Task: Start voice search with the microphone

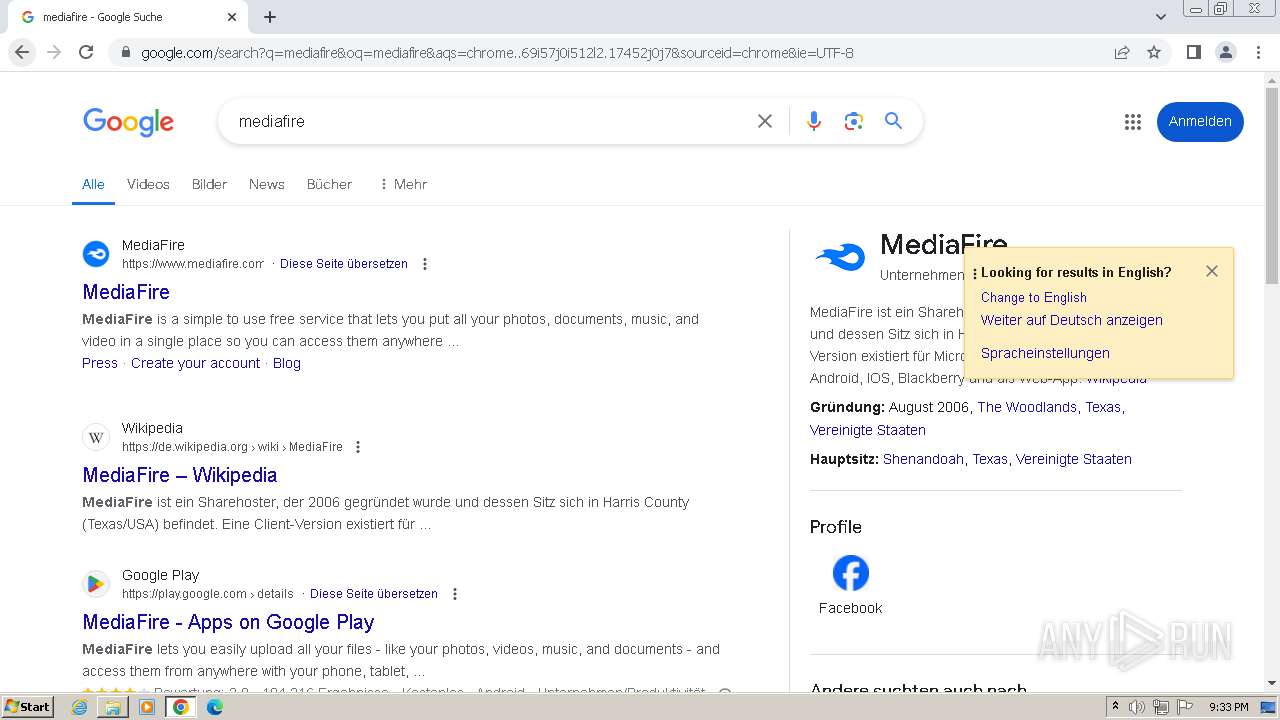Action: pyautogui.click(x=814, y=121)
